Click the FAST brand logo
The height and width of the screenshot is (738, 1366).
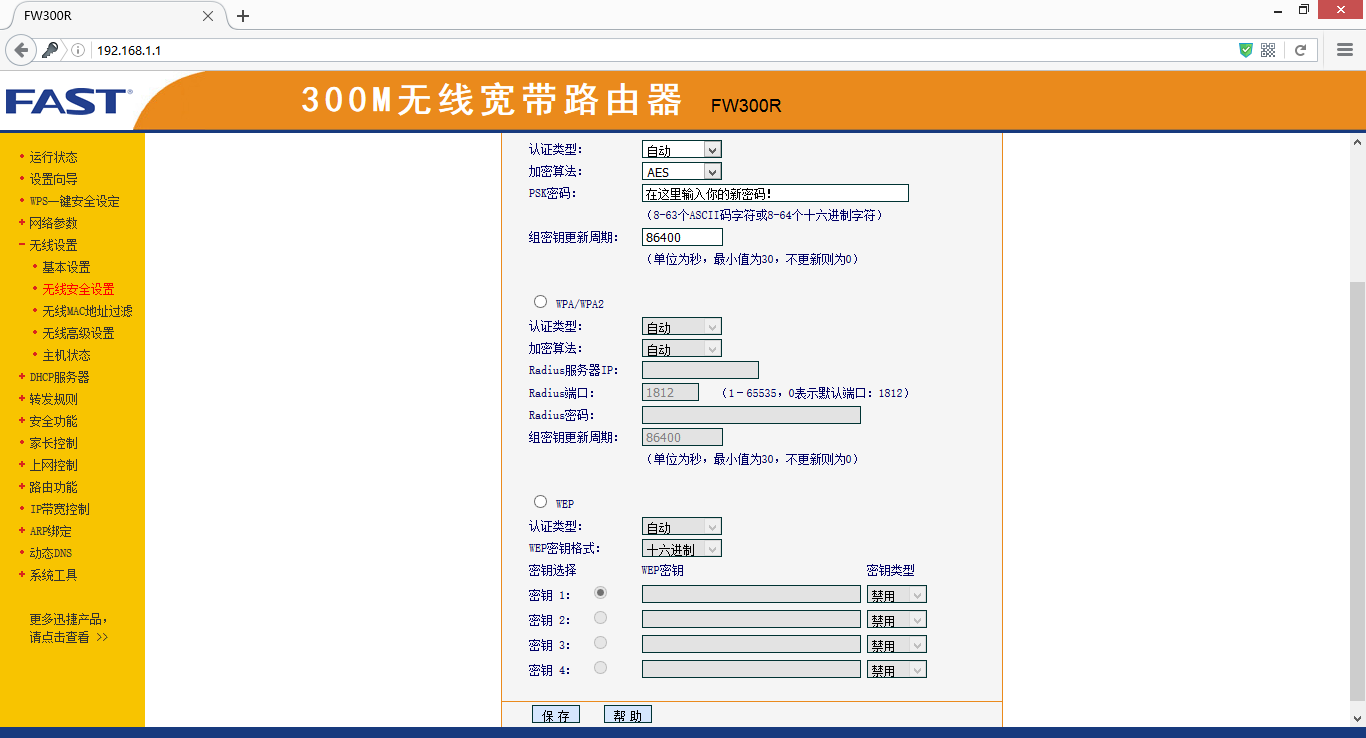pyautogui.click(x=68, y=101)
